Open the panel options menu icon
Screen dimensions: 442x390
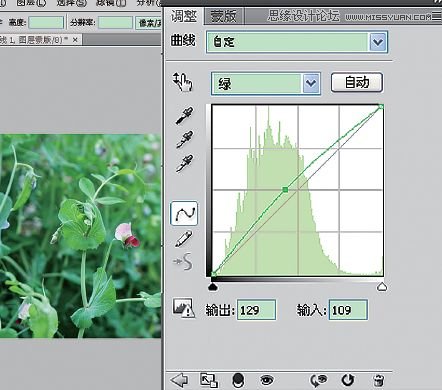436,16
